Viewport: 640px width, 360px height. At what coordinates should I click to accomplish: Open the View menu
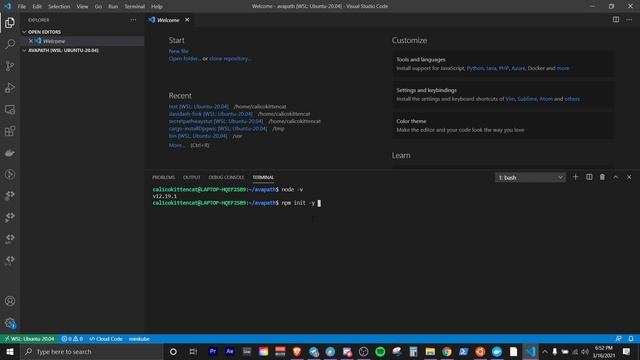(82, 6)
